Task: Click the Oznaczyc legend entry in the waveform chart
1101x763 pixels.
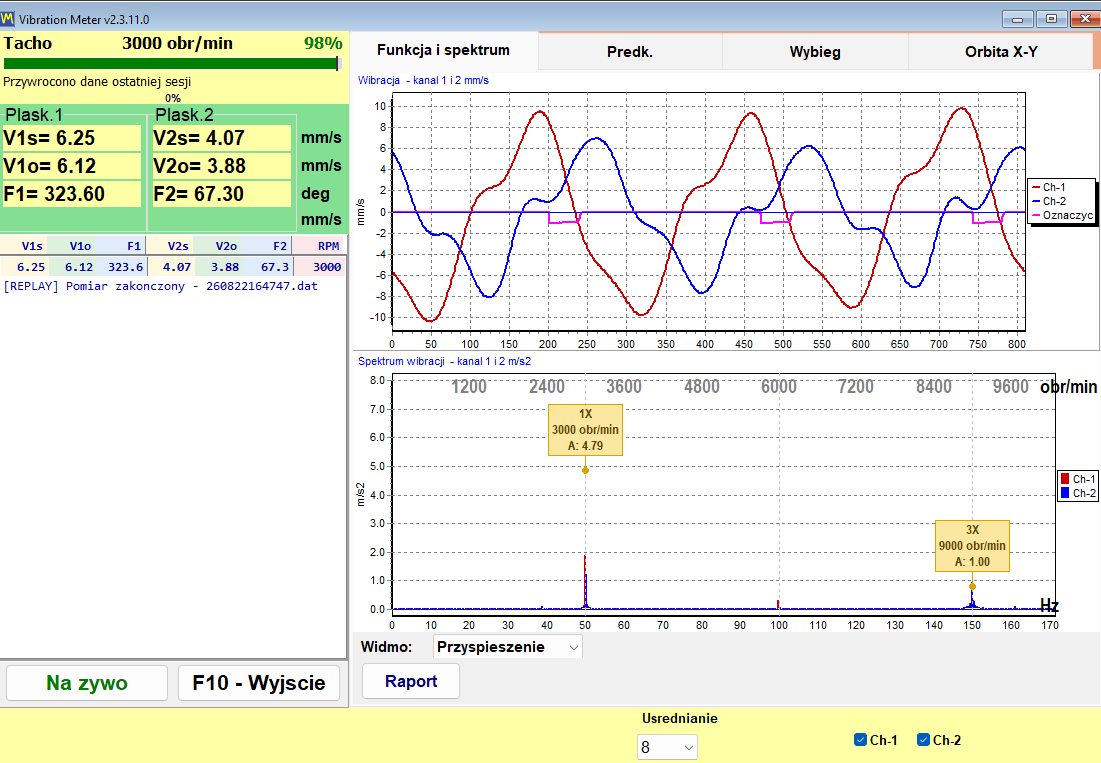Action: [1062, 215]
